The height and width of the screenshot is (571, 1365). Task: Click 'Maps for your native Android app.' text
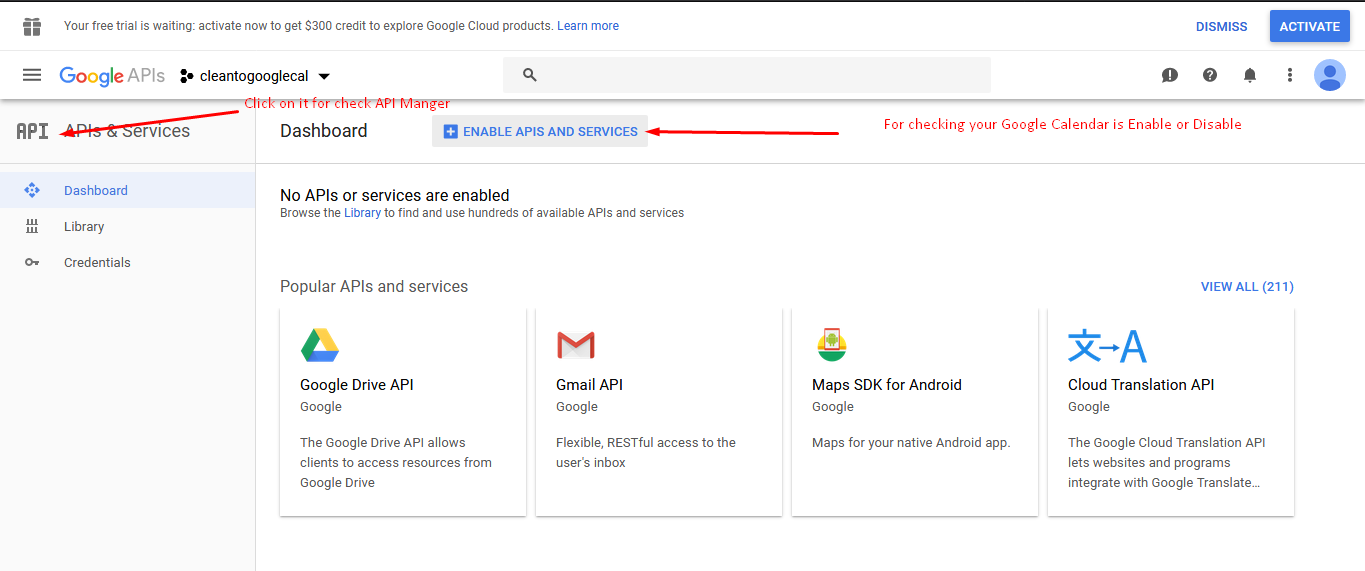[x=911, y=442]
